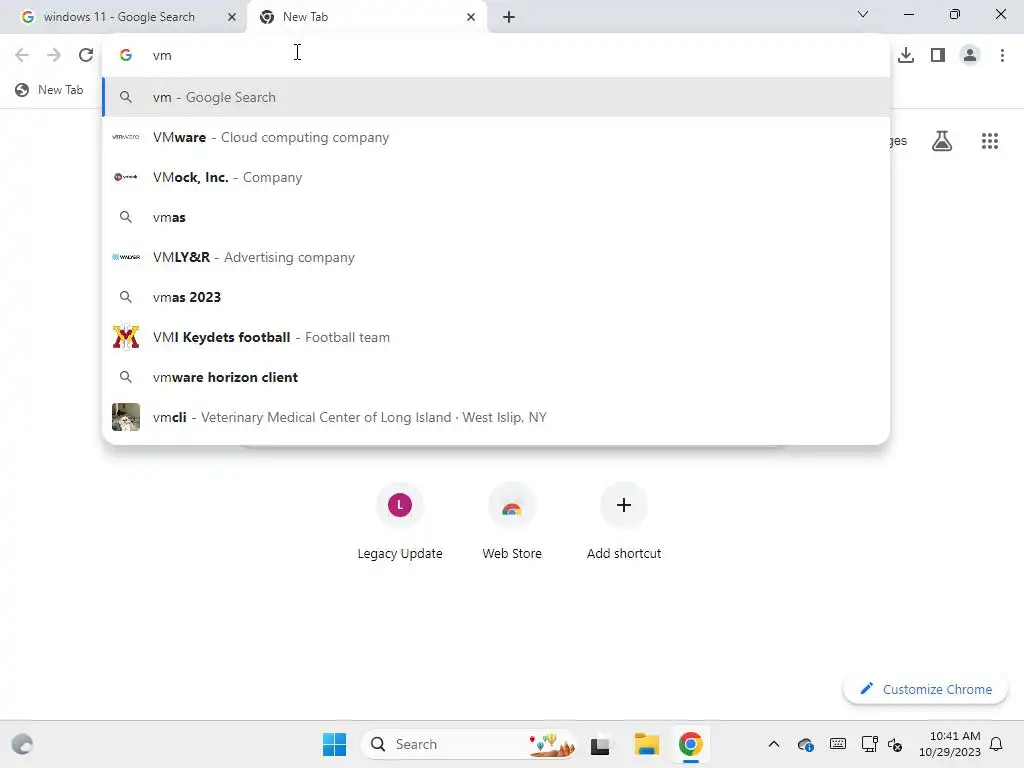Open network status tray icon

pyautogui.click(x=869, y=744)
